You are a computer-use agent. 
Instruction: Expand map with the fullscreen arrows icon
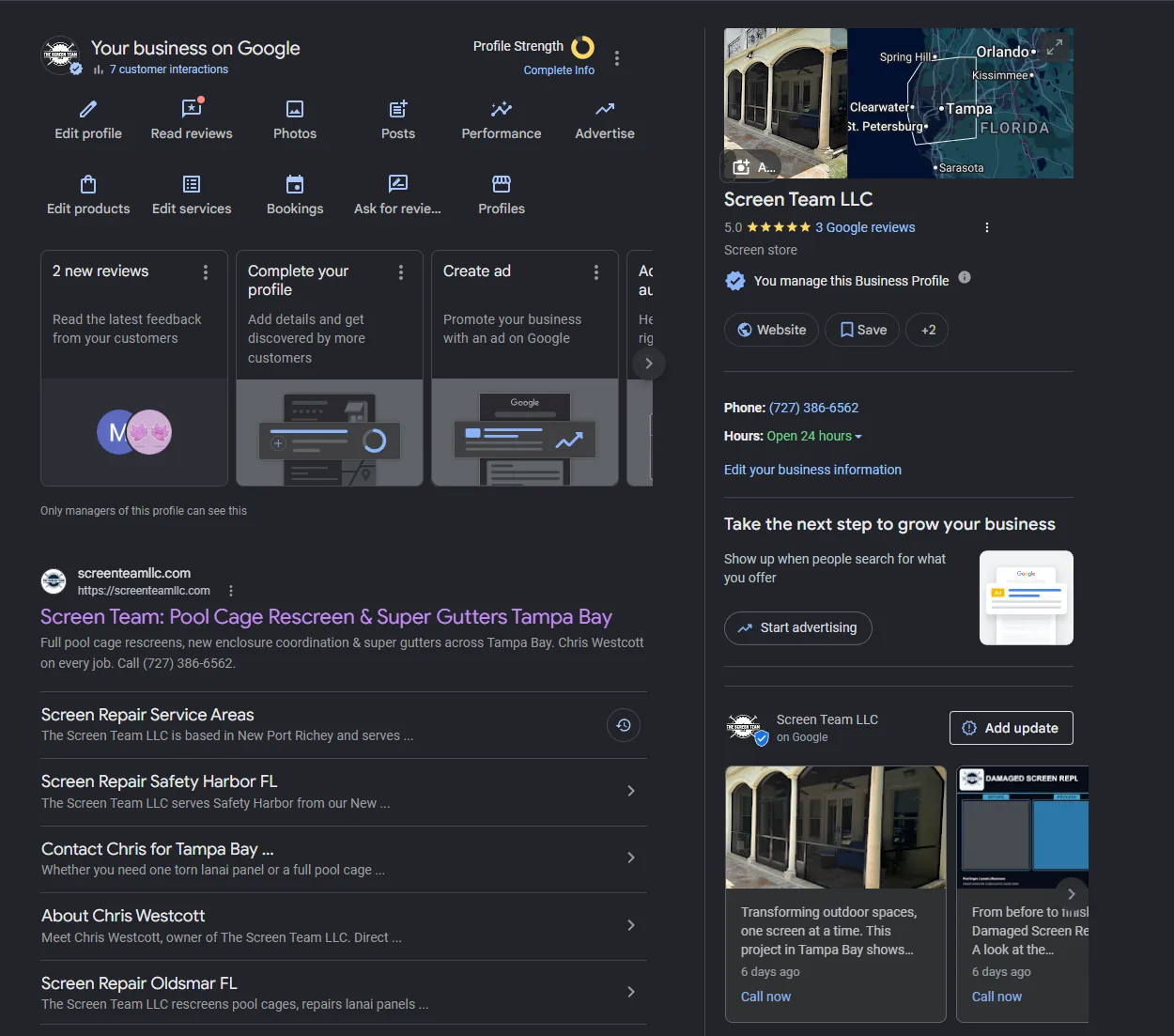point(1056,46)
